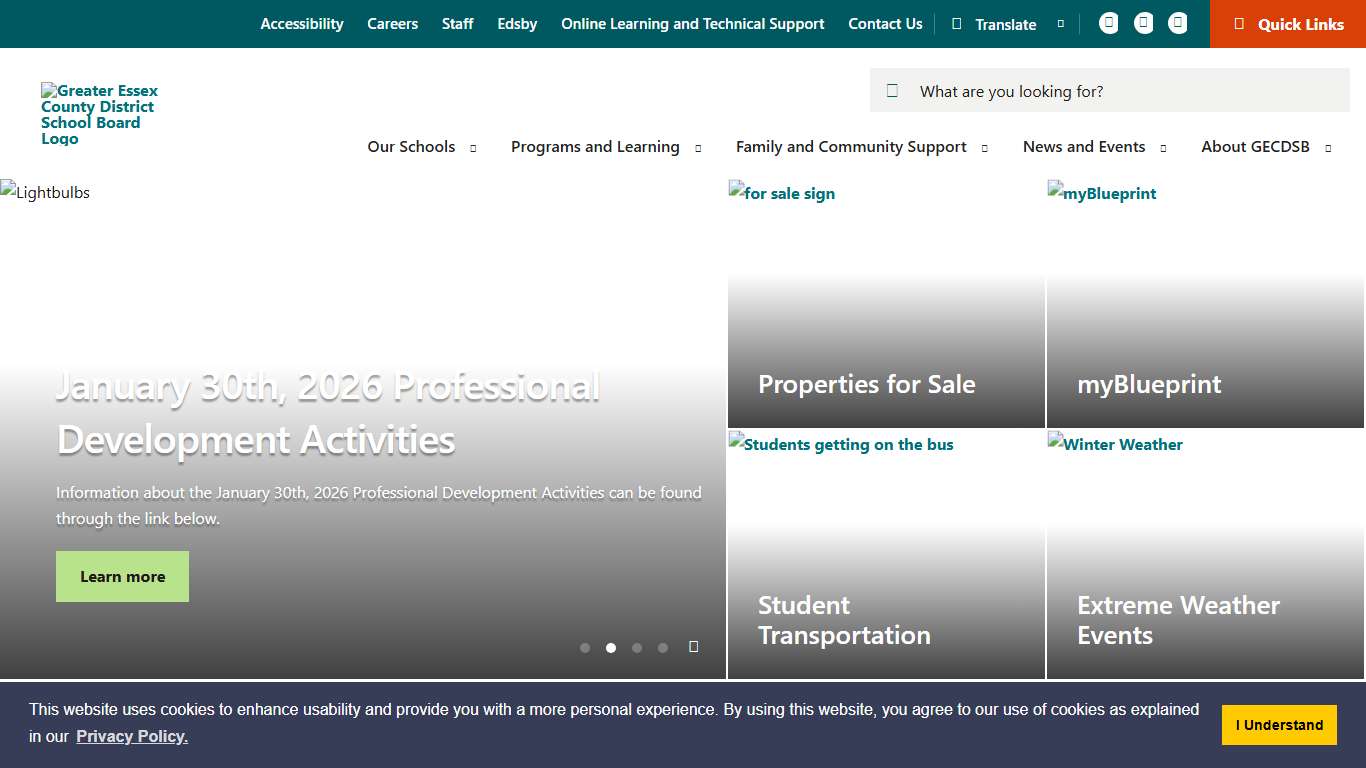Click the Learn more button
Viewport: 1366px width, 768px height.
click(122, 576)
